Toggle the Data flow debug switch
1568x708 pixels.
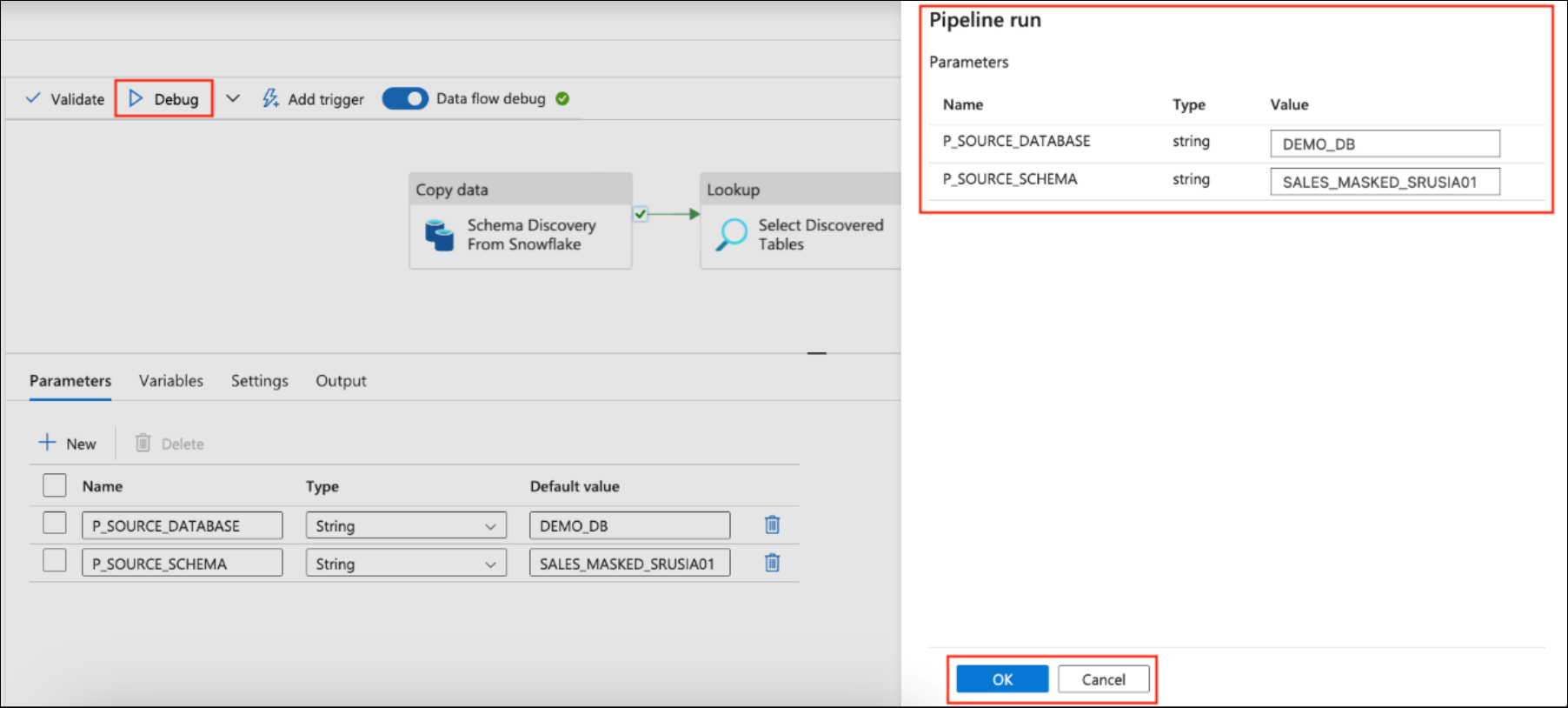[x=405, y=98]
